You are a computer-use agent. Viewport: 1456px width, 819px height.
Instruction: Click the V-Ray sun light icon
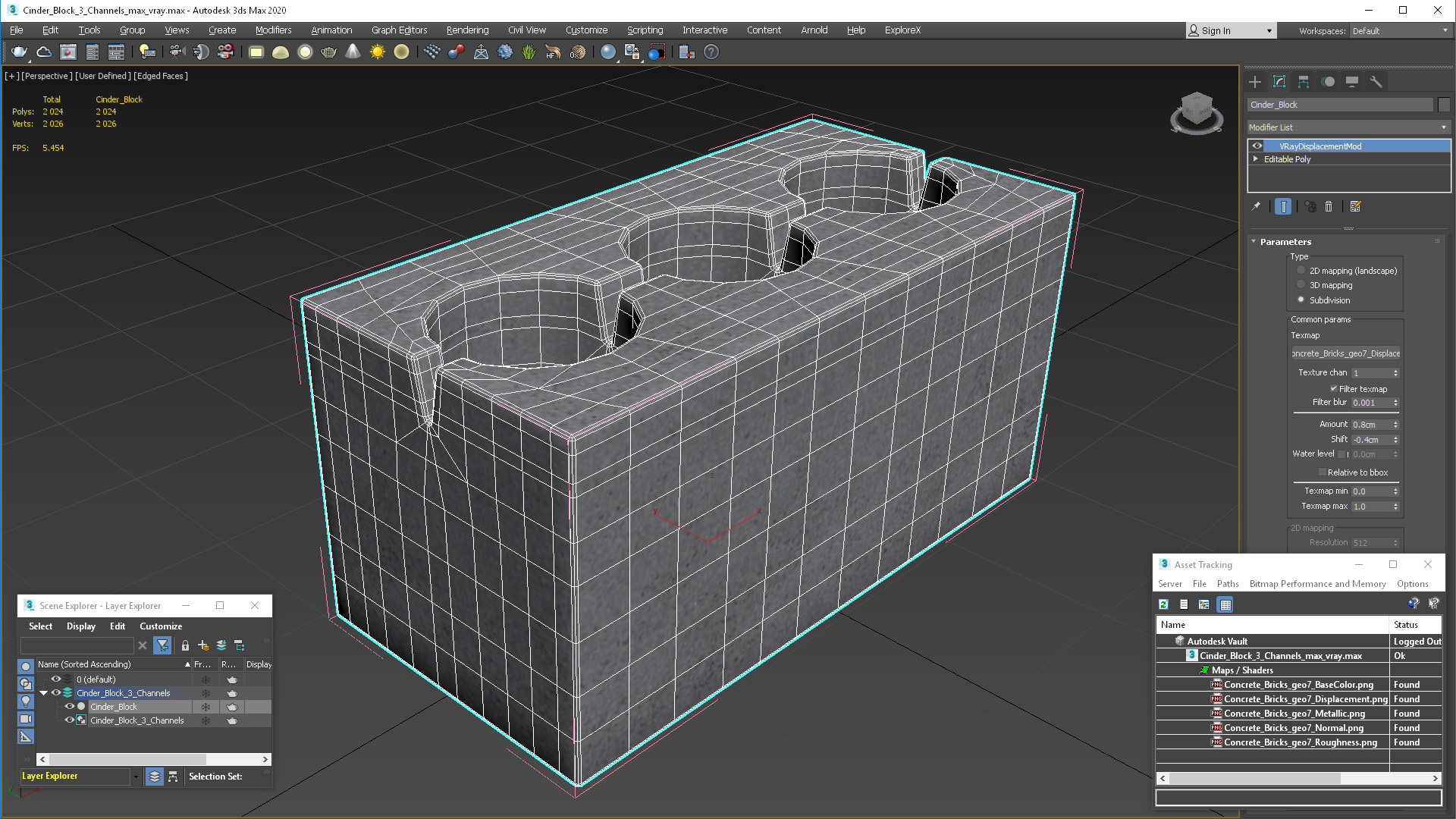[377, 52]
